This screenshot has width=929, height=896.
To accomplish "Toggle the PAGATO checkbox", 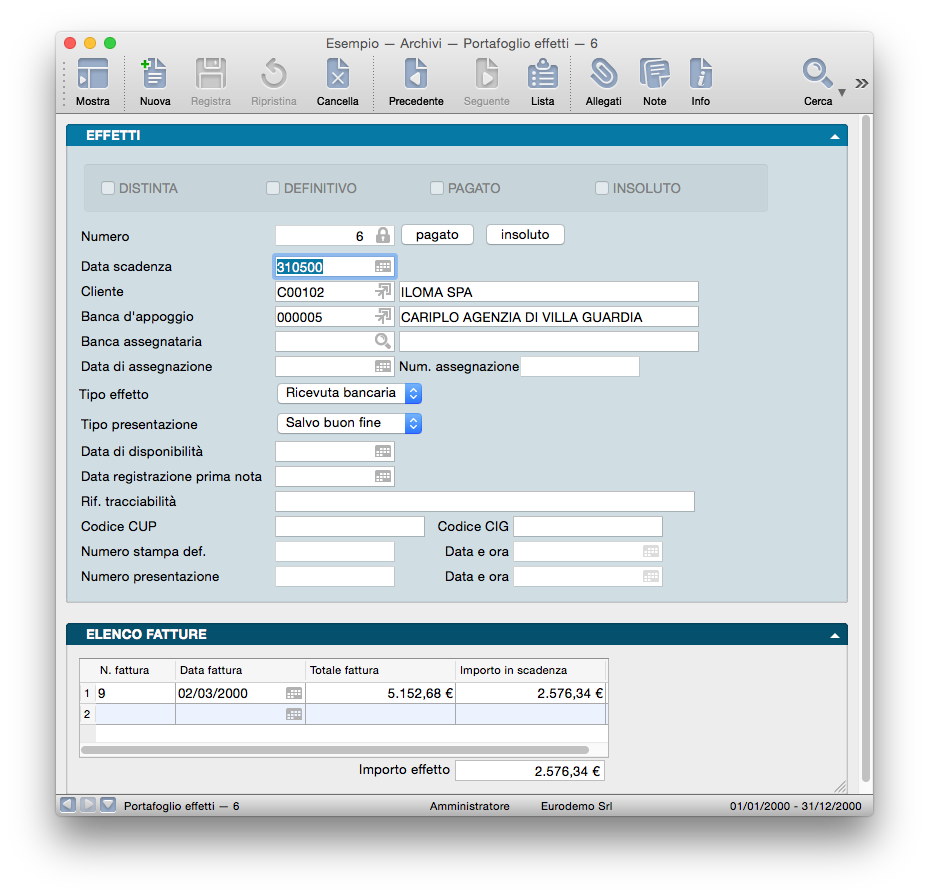I will click(437, 188).
